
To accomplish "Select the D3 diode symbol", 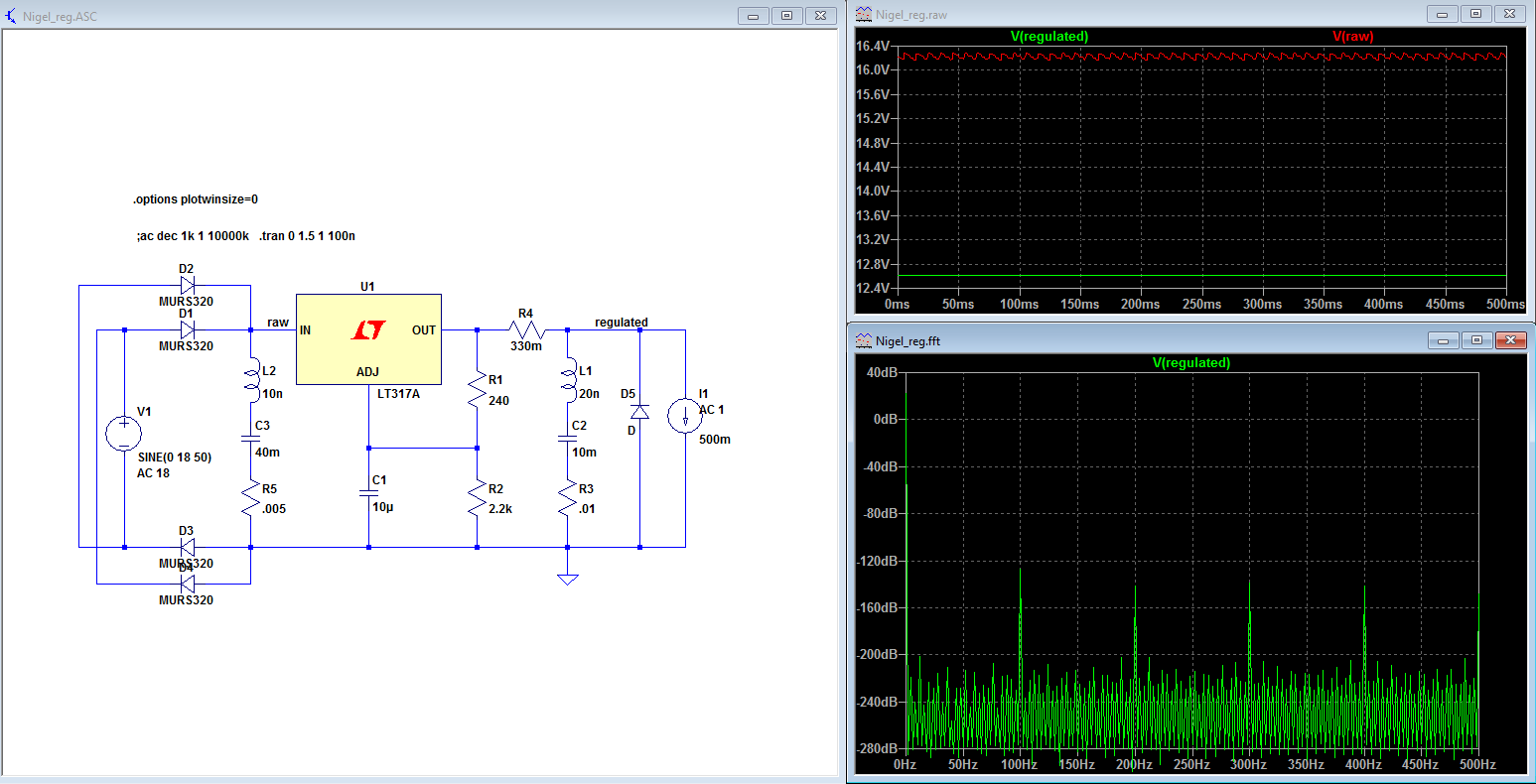I will [186, 547].
